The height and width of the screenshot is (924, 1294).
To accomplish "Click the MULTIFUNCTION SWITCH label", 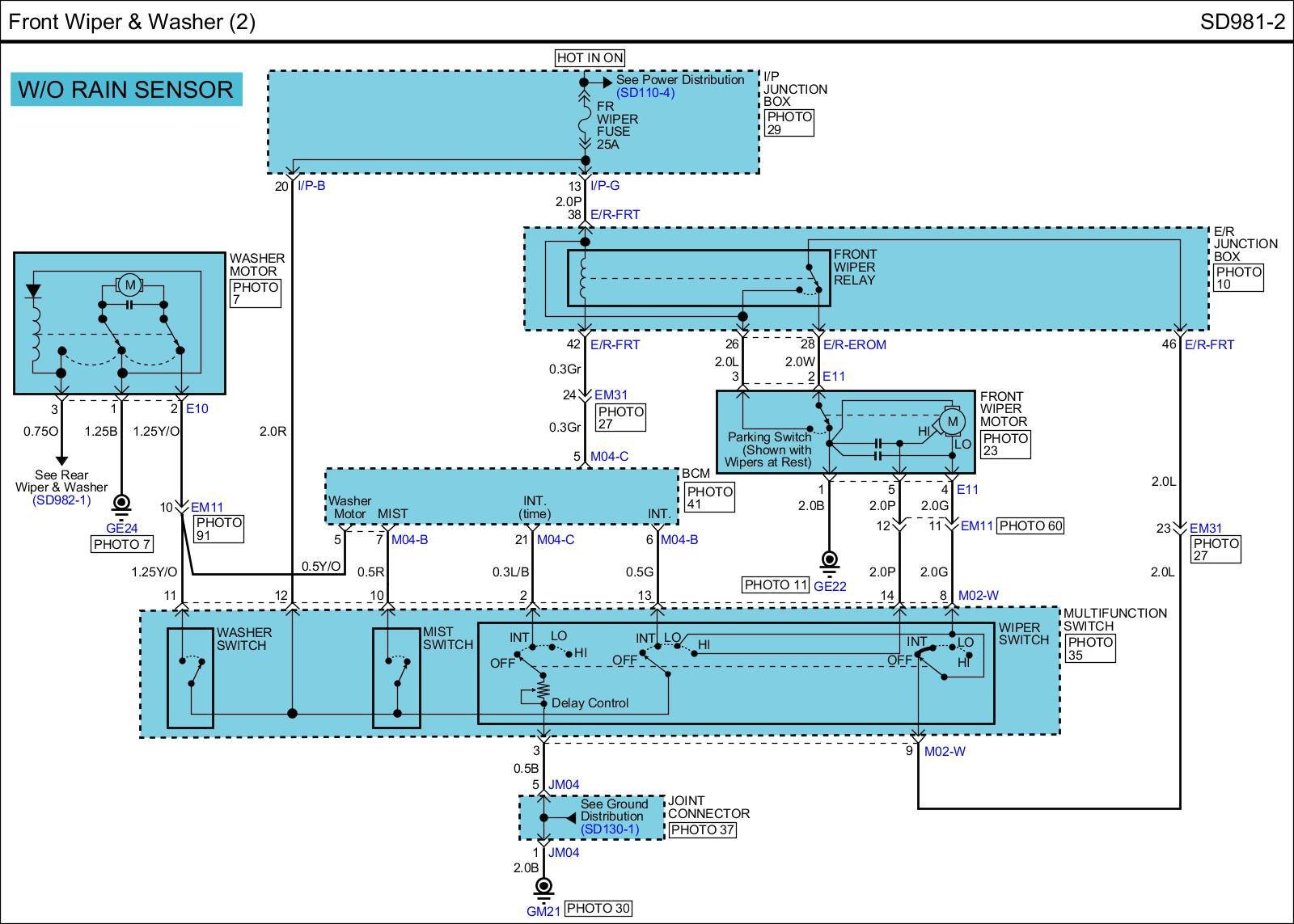I will [1115, 619].
